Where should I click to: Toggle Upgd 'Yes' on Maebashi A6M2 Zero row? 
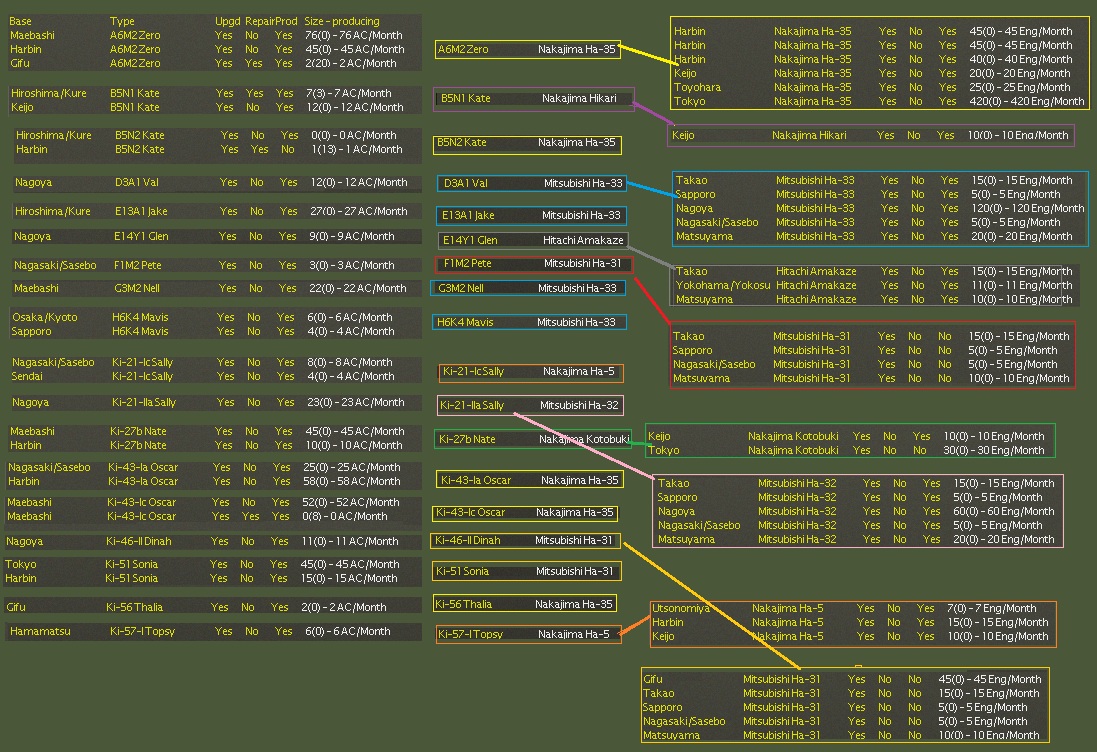click(x=224, y=35)
